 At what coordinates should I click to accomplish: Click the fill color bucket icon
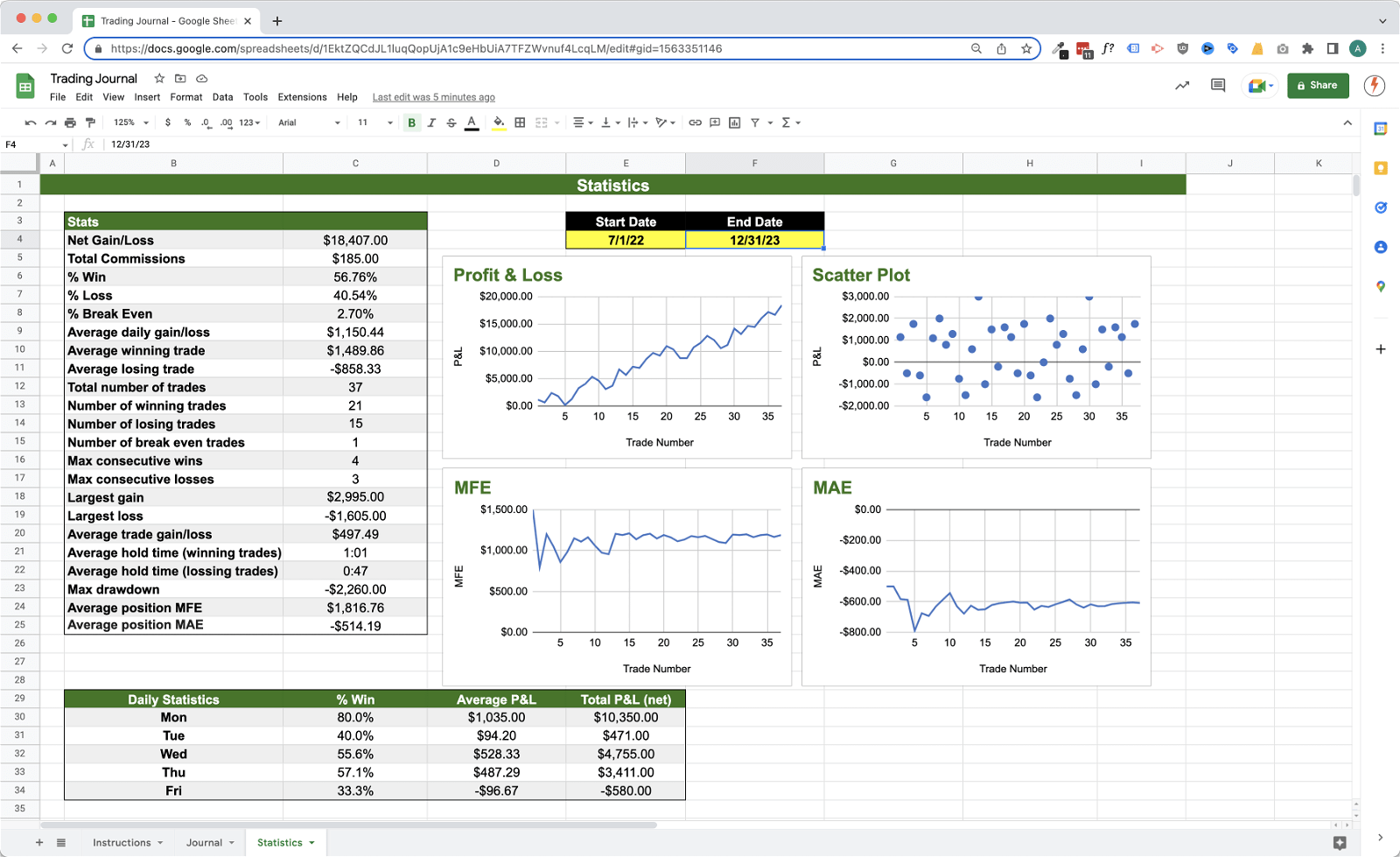pyautogui.click(x=498, y=123)
